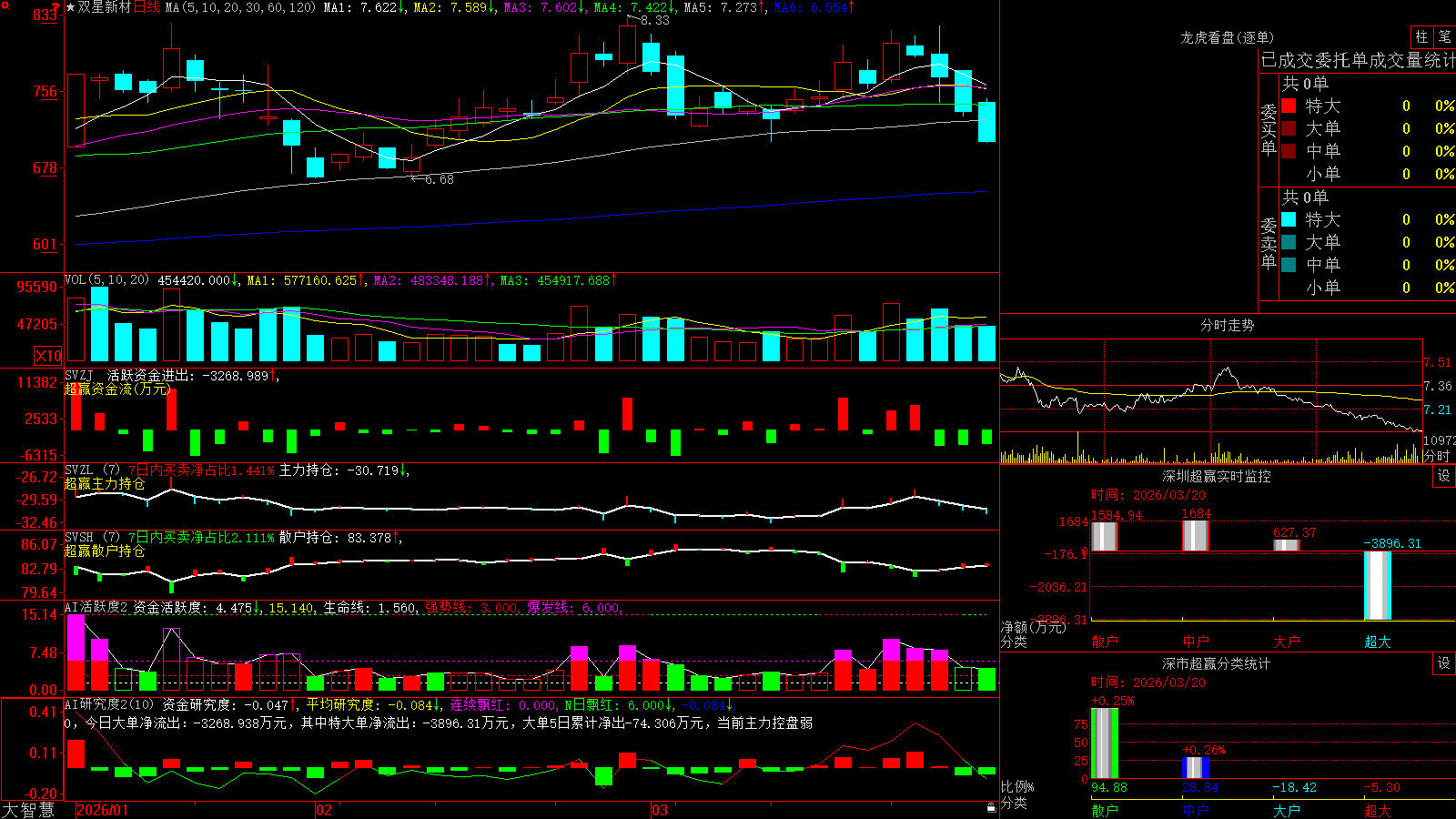
Task: Click the MA(5,10,20,30,60,120) indicator label
Action: click(240, 7)
